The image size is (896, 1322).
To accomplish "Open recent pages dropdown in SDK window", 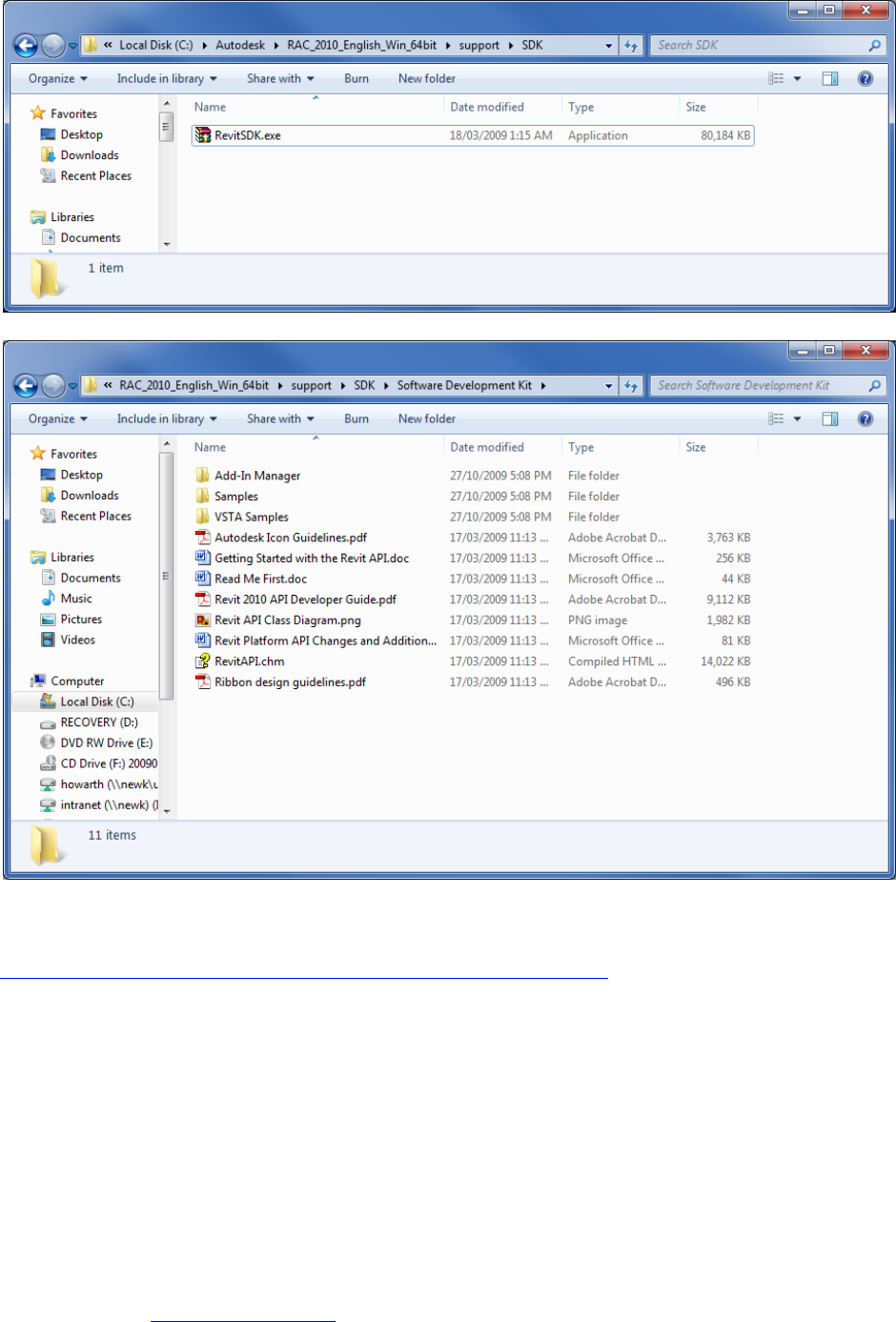I will pyautogui.click(x=72, y=46).
